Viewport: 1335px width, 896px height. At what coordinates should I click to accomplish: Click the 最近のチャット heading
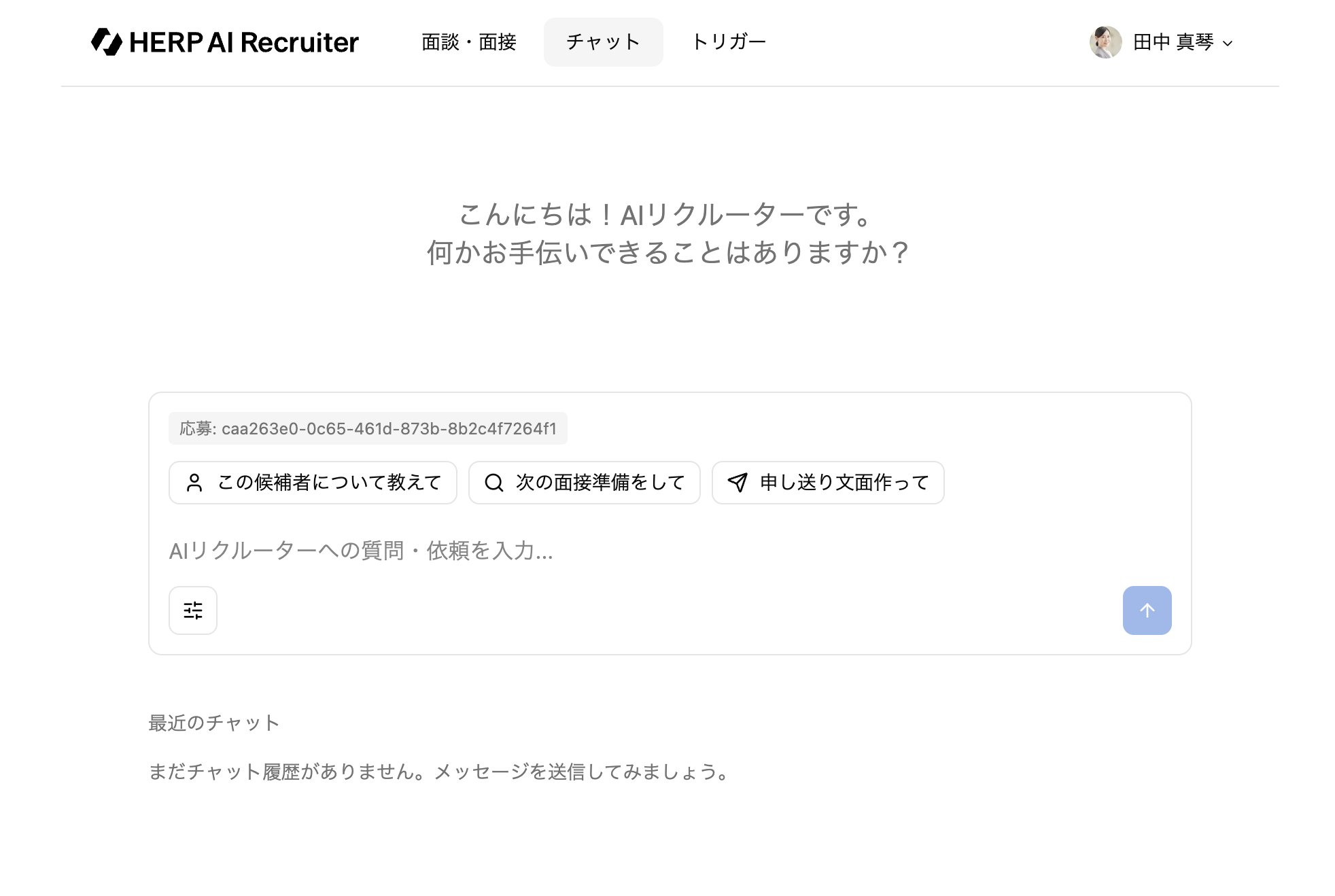click(x=214, y=723)
